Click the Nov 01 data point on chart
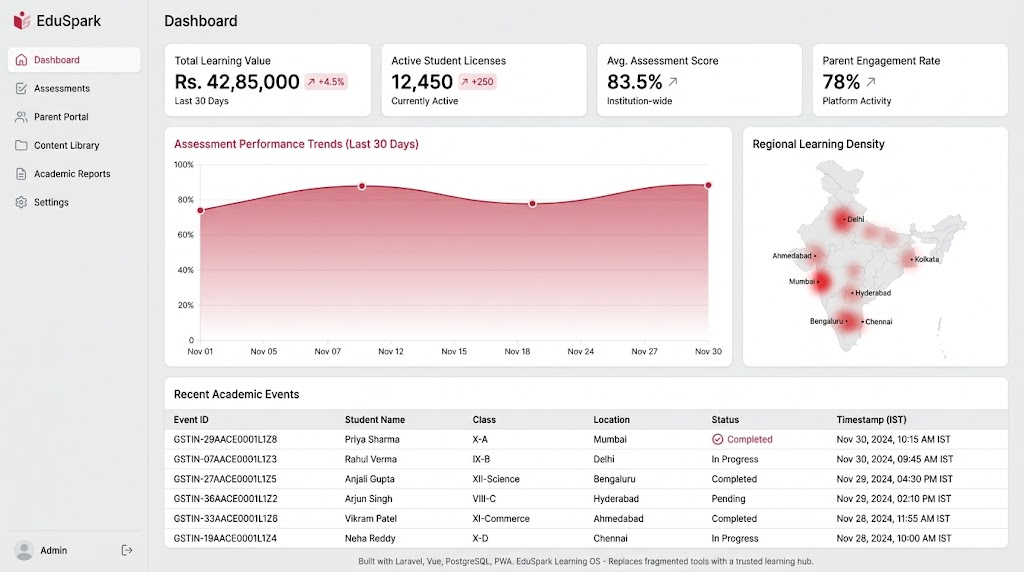The width and height of the screenshot is (1024, 572). 200,210
